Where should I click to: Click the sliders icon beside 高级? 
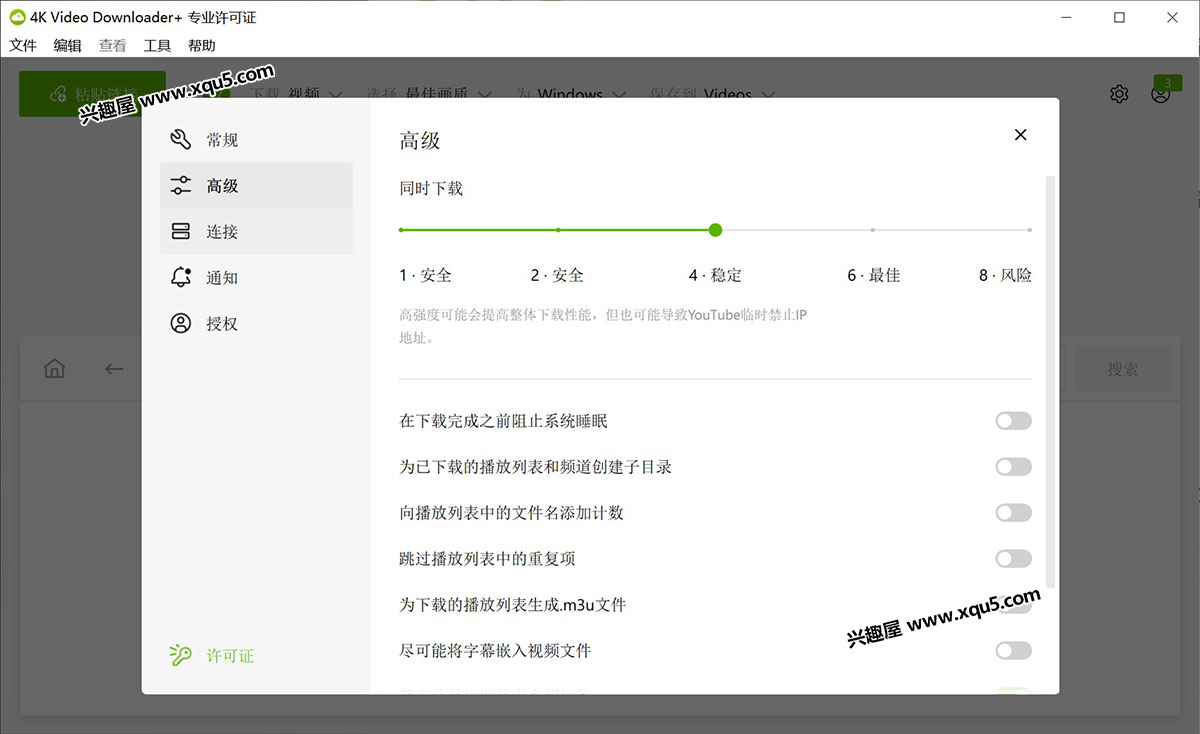[181, 186]
